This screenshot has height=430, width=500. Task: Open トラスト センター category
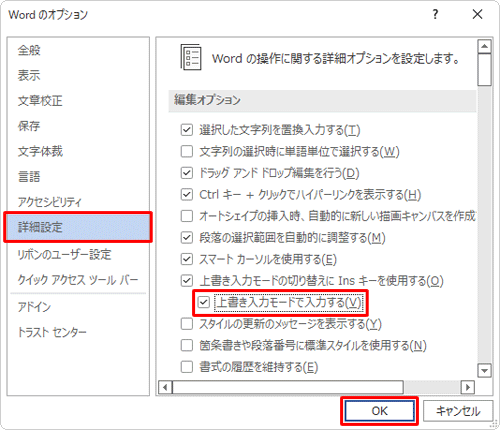click(78, 332)
